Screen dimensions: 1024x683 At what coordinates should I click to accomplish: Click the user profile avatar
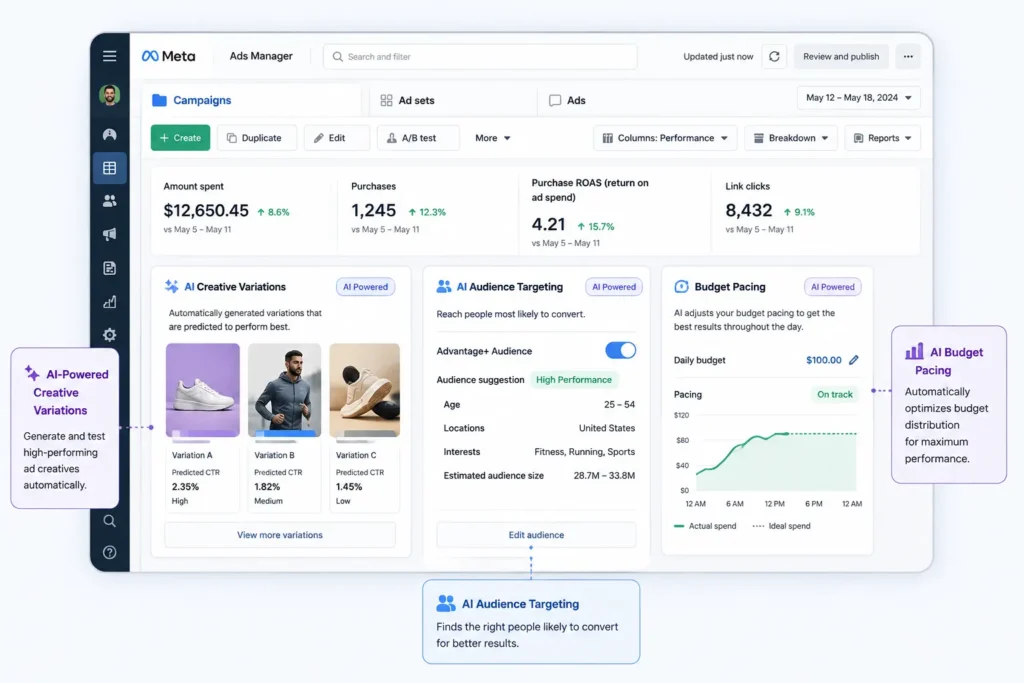(x=110, y=95)
